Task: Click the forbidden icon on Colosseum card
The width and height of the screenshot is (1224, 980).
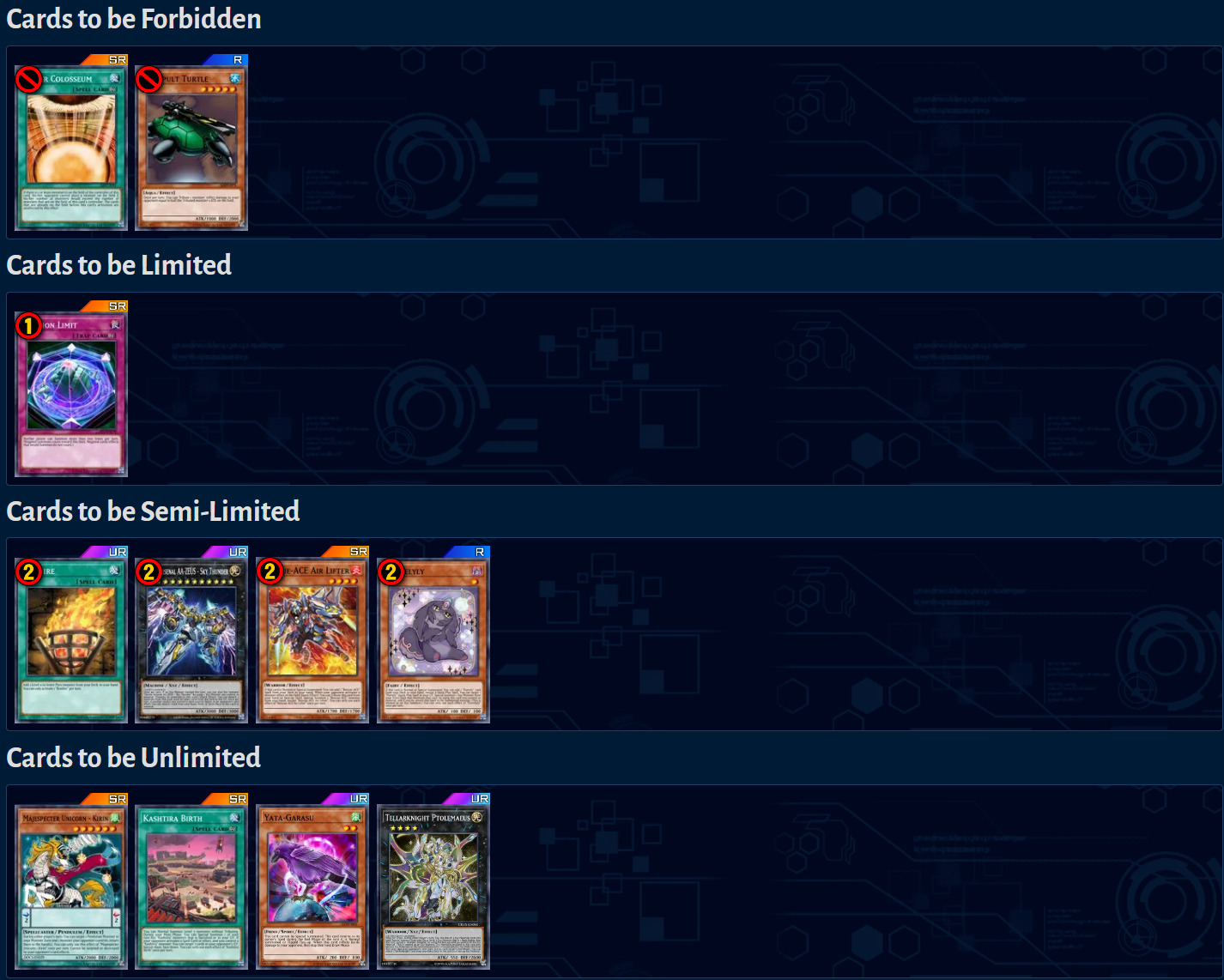Action: 29,80
